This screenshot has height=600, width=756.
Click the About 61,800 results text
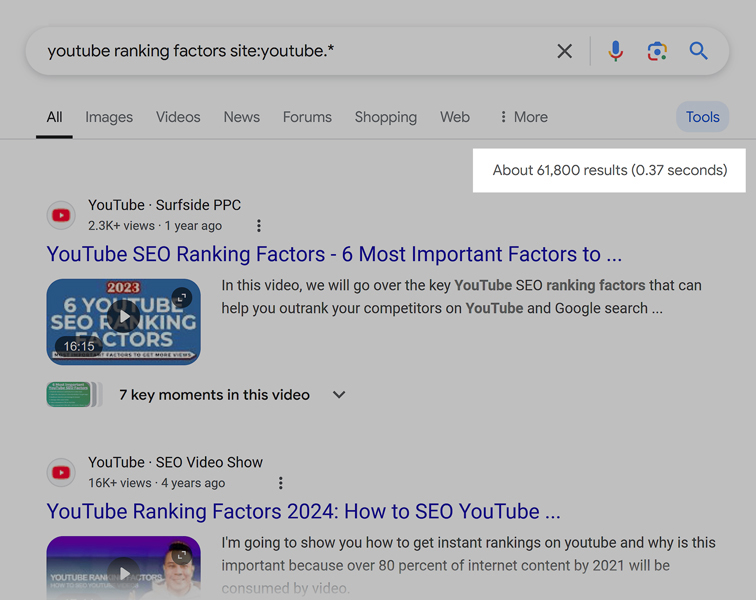point(609,170)
